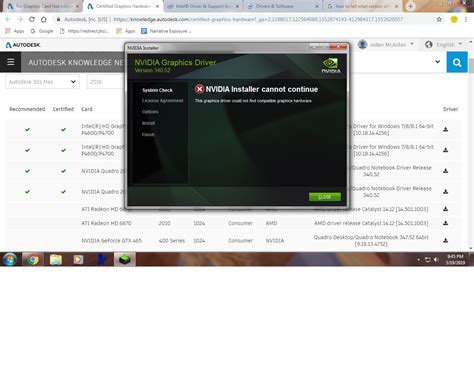This screenshot has height=385, width=474.
Task: Open the Narrative Exposure bookmark
Action: 166,31
